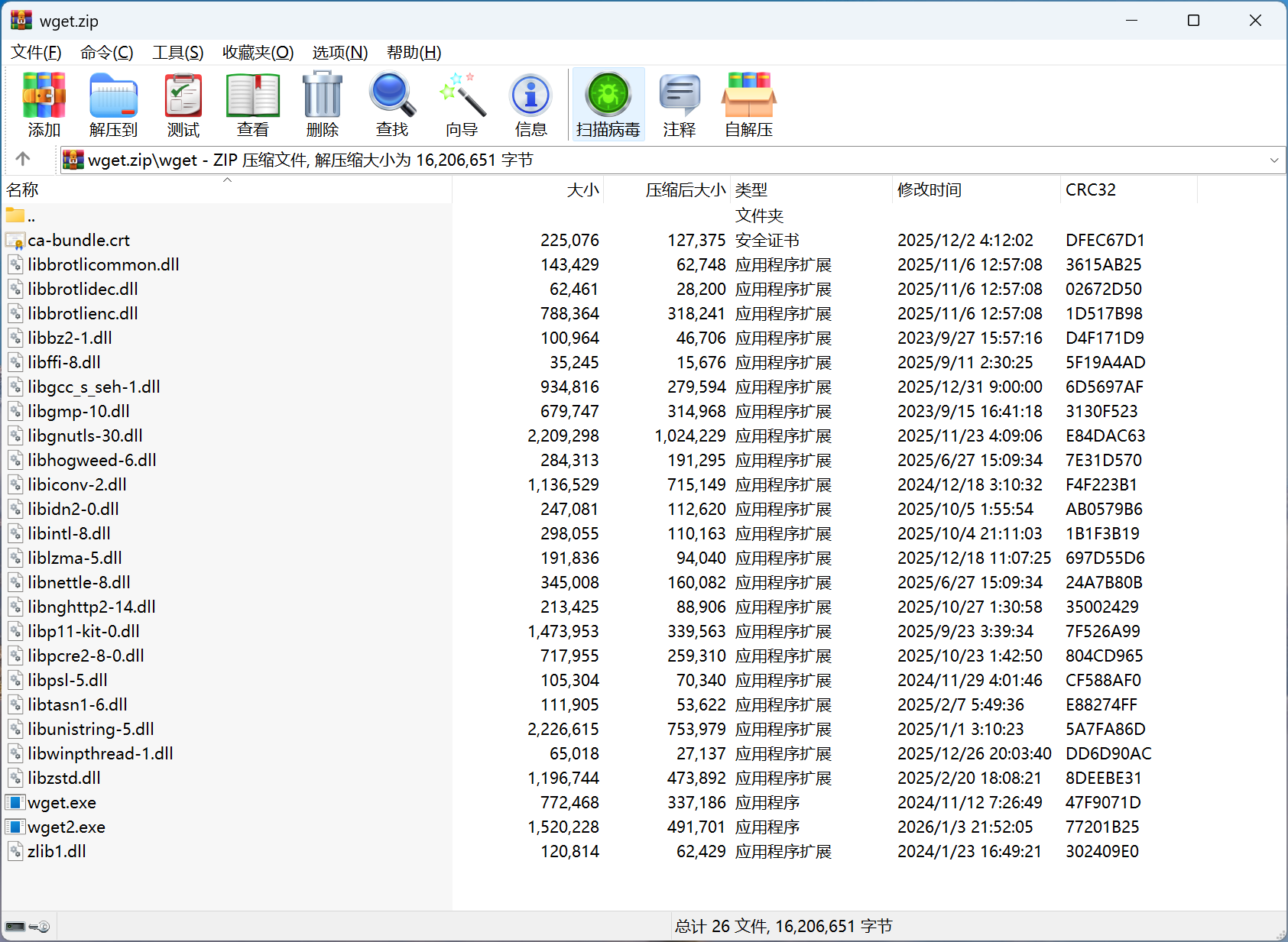Select libpcre2-8-0.dll file name
The height and width of the screenshot is (942, 1288).
click(86, 656)
